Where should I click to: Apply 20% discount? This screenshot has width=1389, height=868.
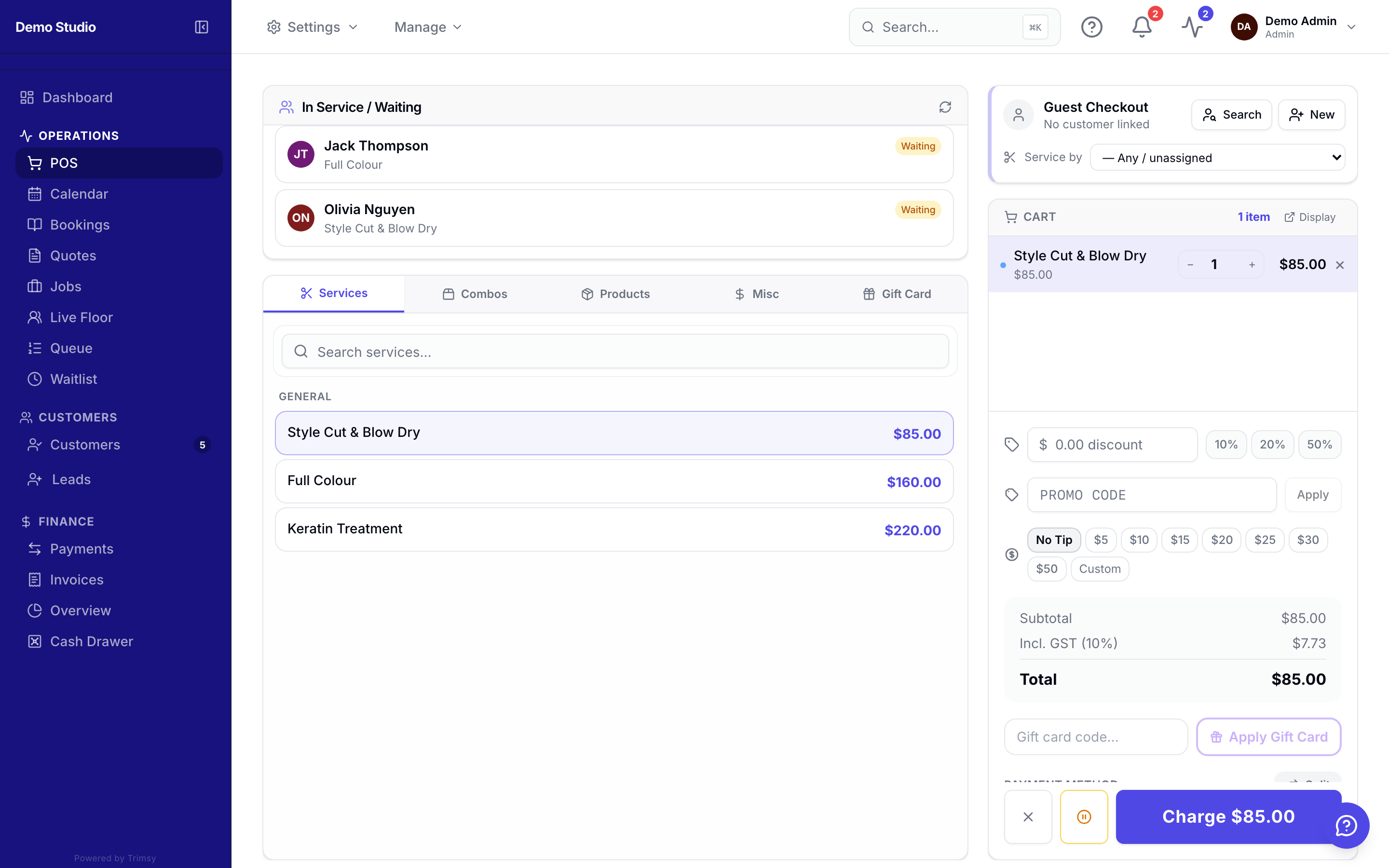1272,444
